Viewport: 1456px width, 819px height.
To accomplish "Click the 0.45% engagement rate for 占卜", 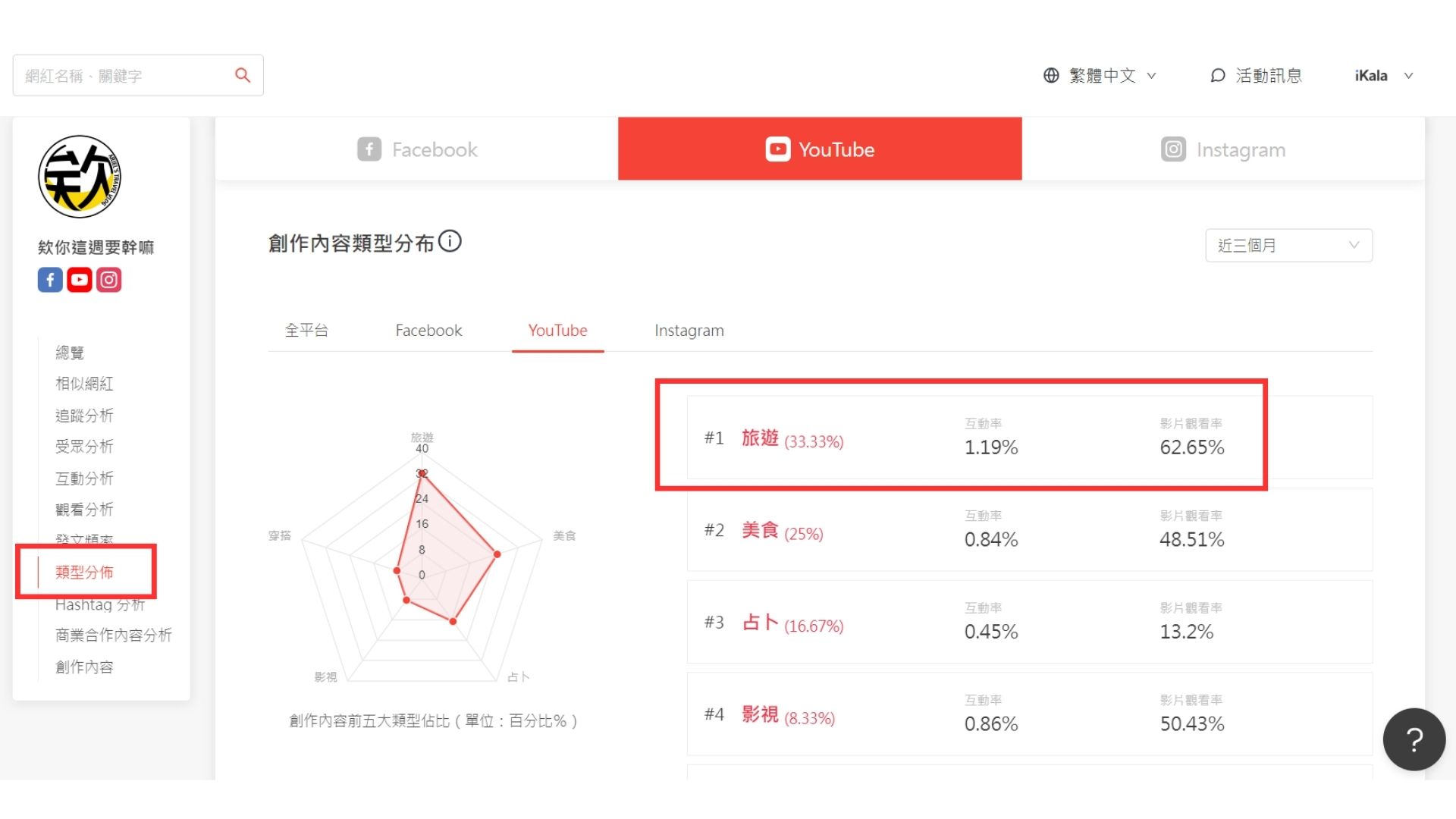I will tap(991, 632).
